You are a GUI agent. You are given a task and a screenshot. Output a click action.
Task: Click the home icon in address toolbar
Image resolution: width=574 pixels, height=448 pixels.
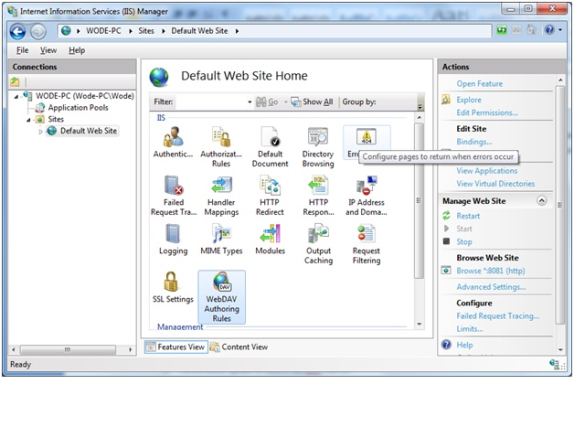531,30
